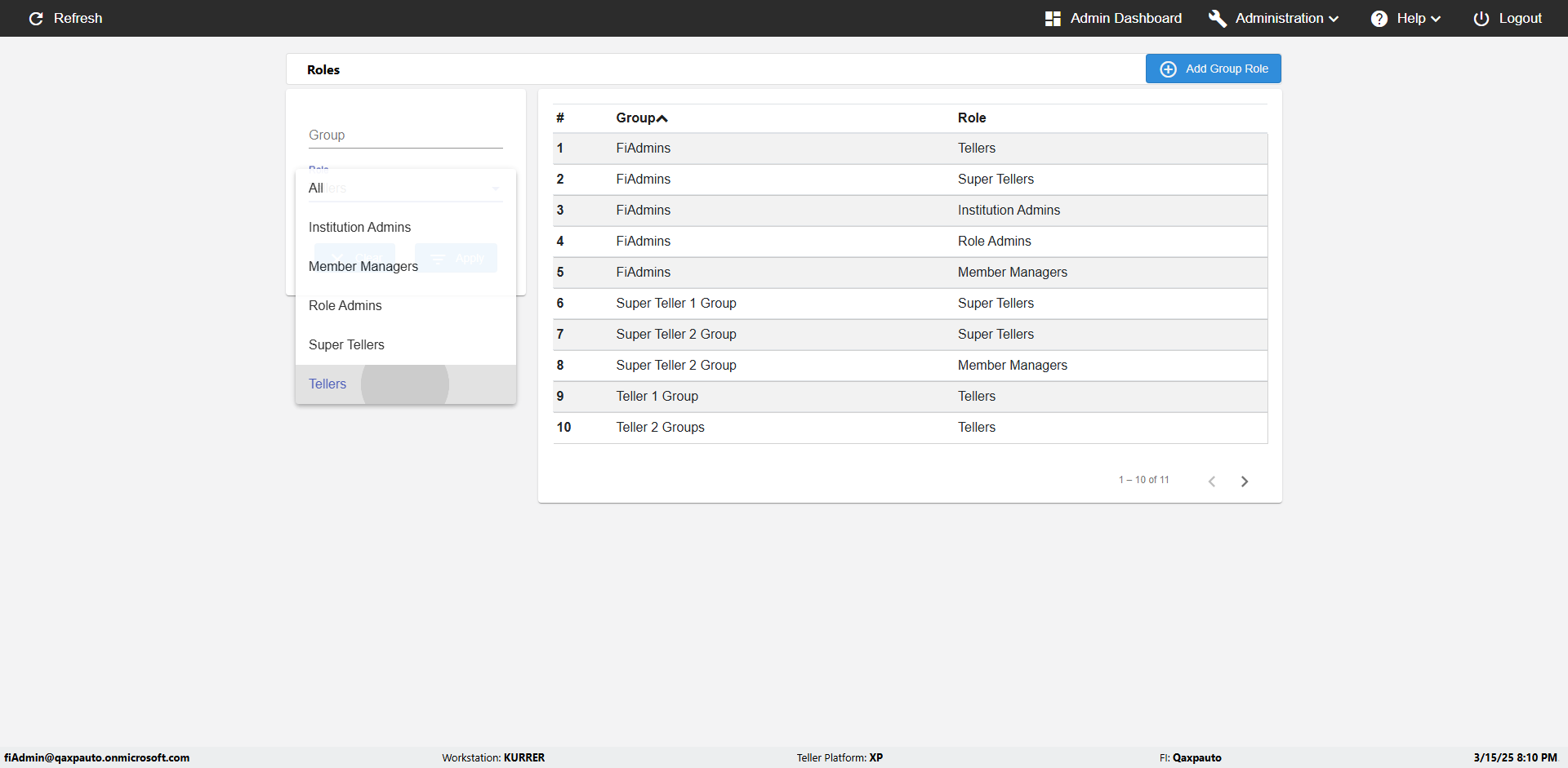The image size is (1568, 768).
Task: Click Super Tellers role in row 6
Action: click(996, 304)
